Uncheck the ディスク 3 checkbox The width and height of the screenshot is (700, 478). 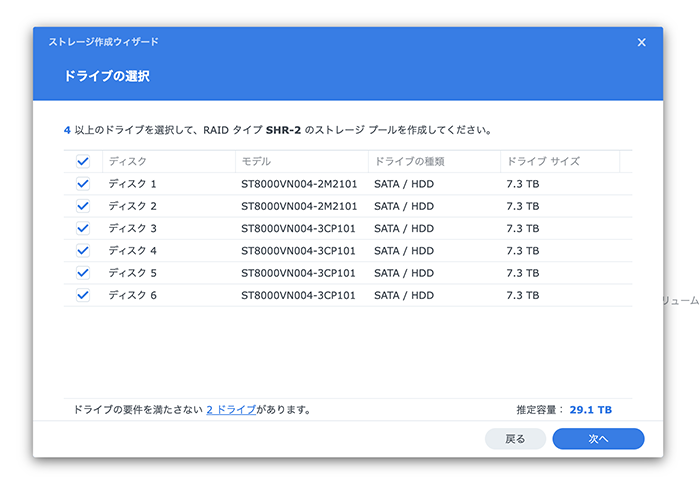tap(83, 228)
